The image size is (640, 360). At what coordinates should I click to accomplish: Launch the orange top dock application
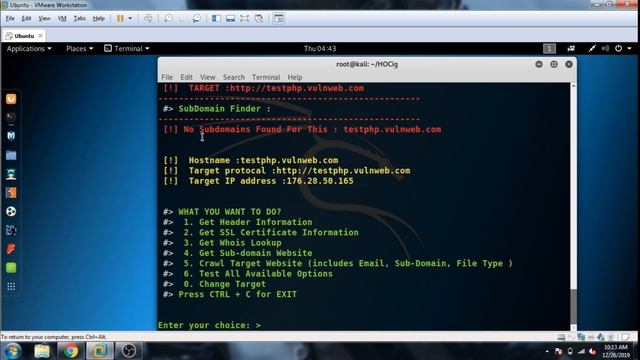click(11, 99)
